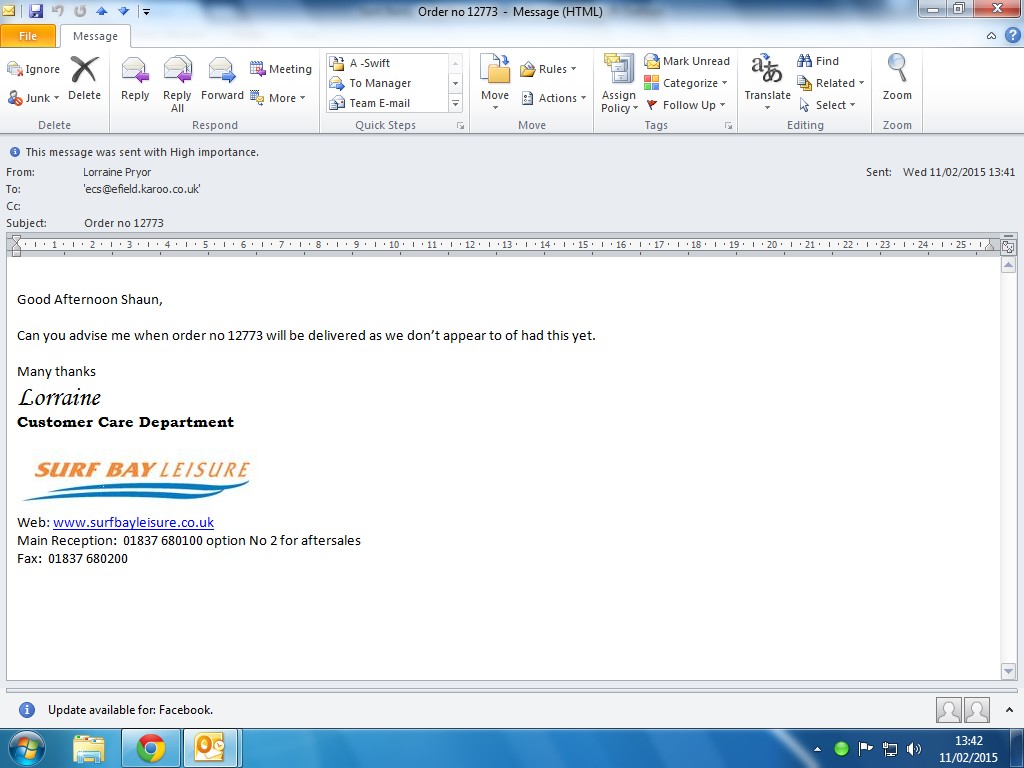1024x768 pixels.
Task: Click the Surf Bay Leisure logo image
Action: pos(138,478)
